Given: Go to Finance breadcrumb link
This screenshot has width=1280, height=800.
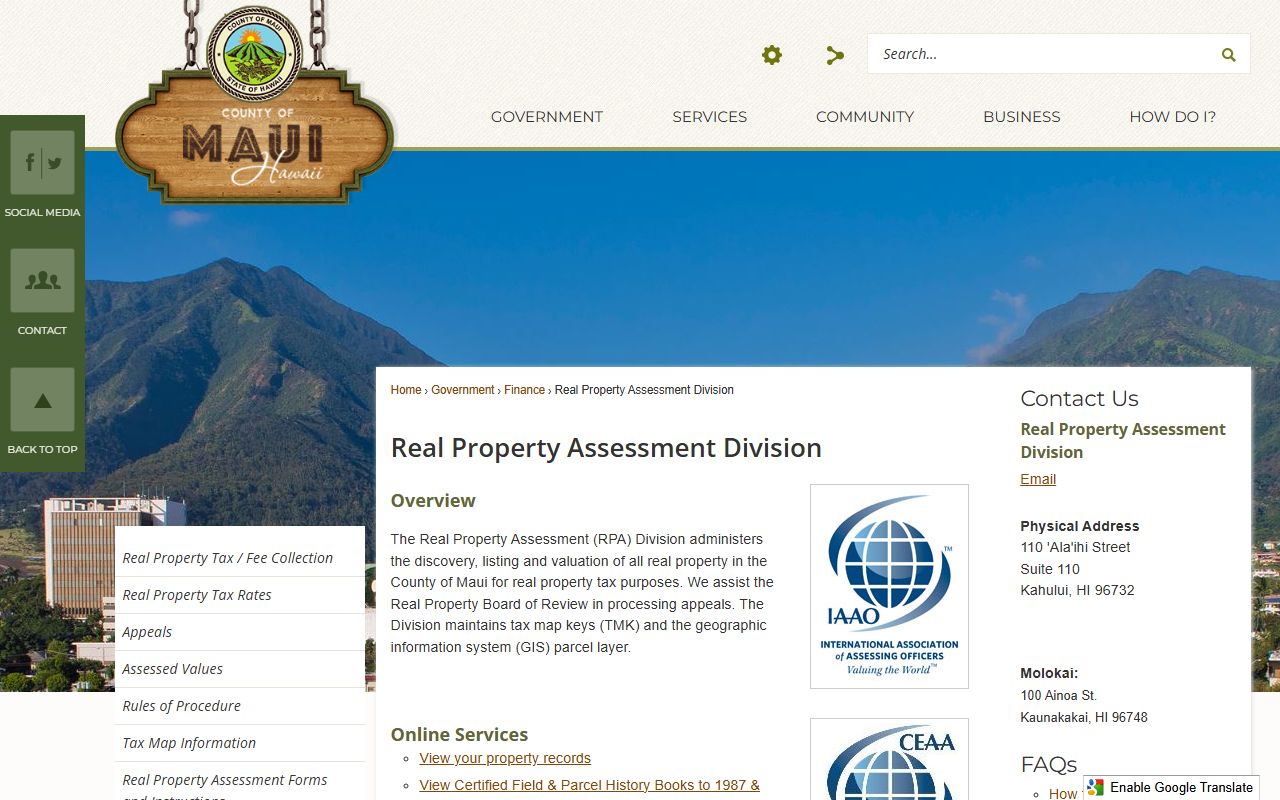Looking at the screenshot, I should click(525, 390).
